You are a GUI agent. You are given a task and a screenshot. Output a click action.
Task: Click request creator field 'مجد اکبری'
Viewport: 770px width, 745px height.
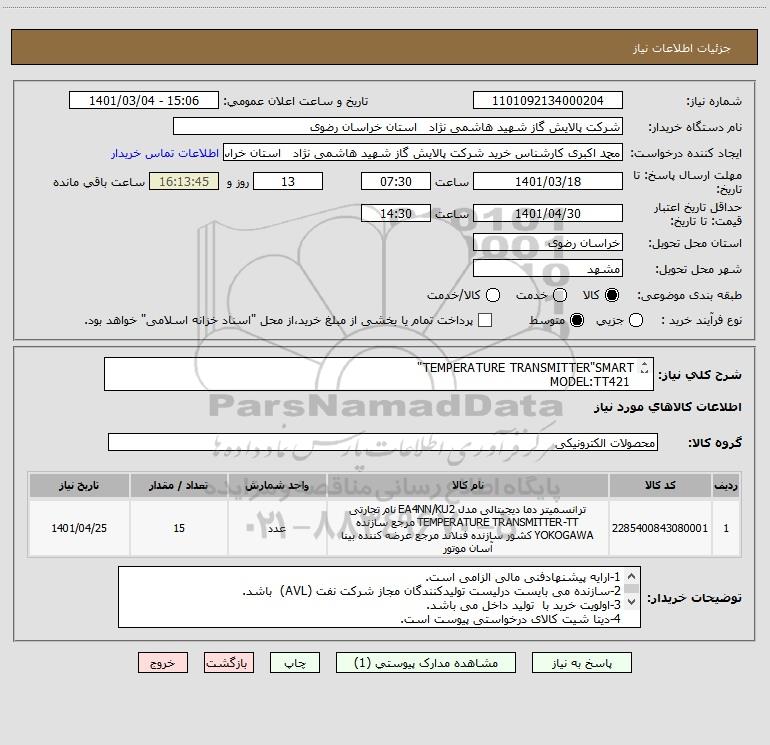coord(423,153)
